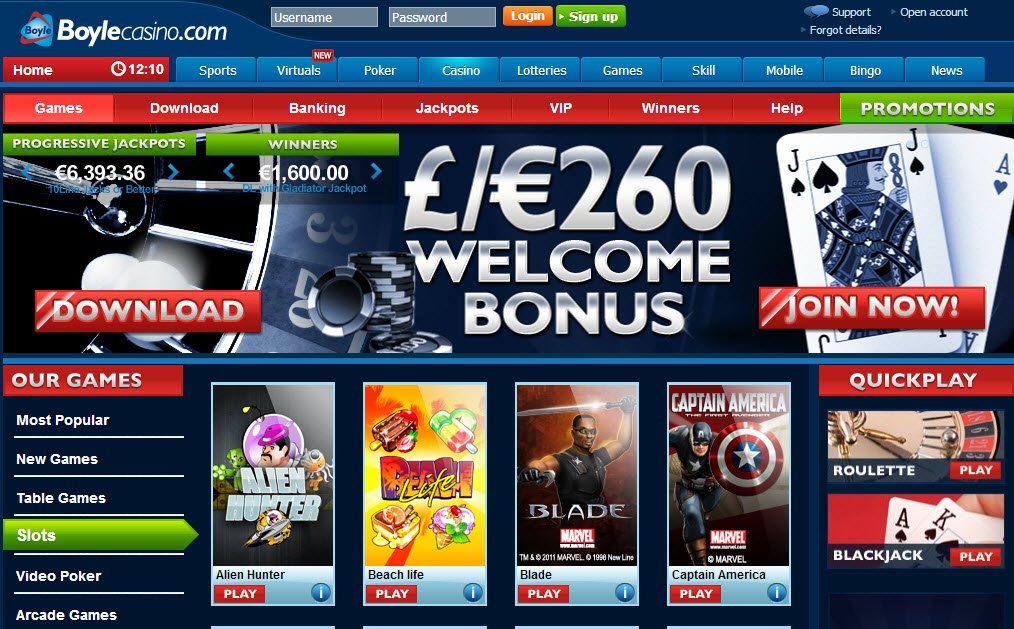Click the Support speech bubble icon
1014x629 pixels.
(x=816, y=12)
